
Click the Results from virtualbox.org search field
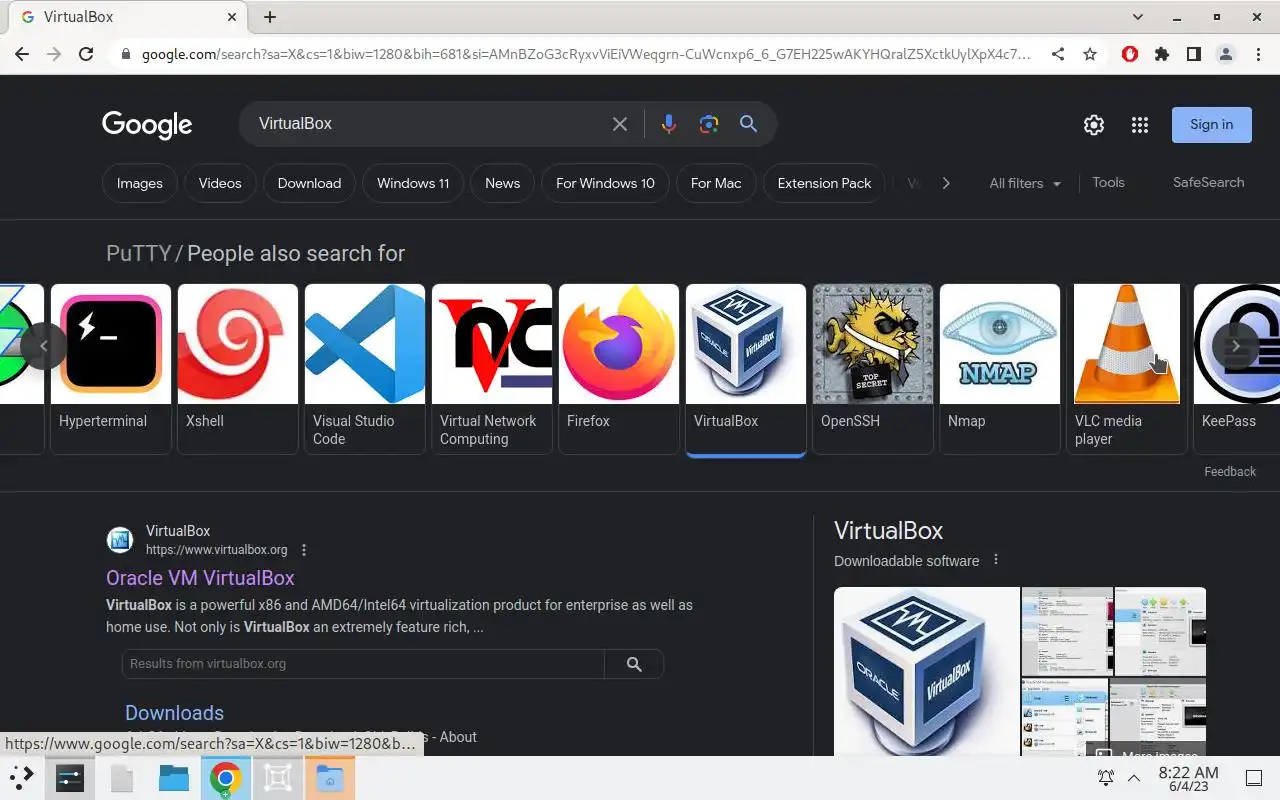click(x=363, y=664)
